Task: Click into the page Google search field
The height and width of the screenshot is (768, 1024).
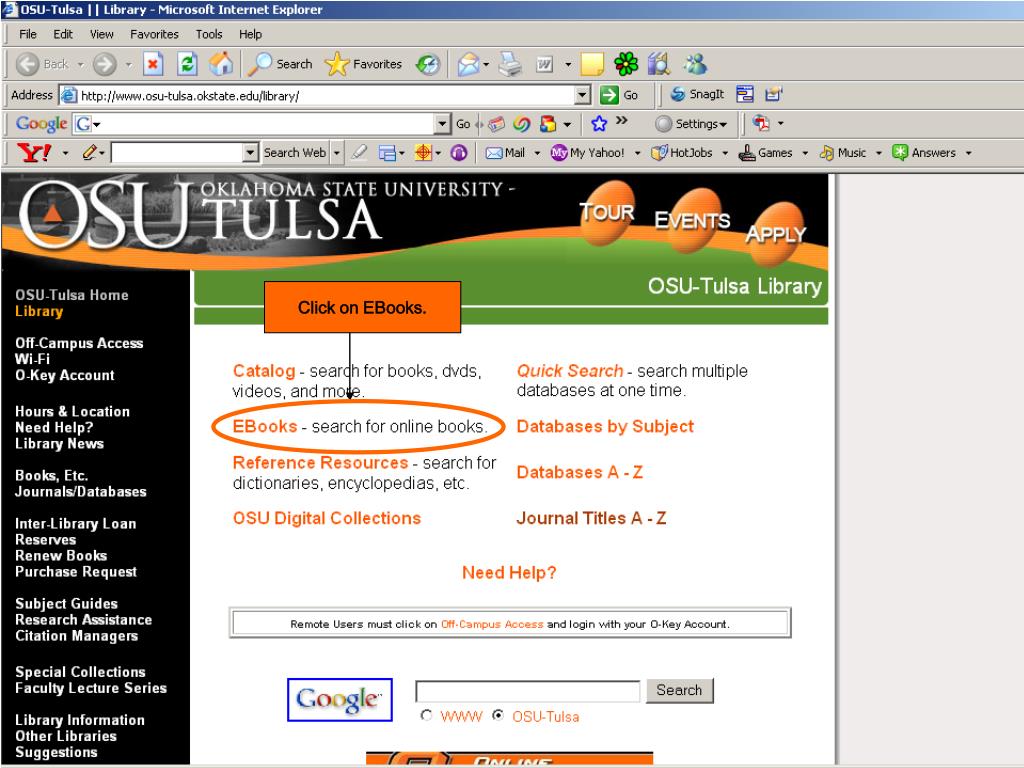Action: tap(528, 691)
